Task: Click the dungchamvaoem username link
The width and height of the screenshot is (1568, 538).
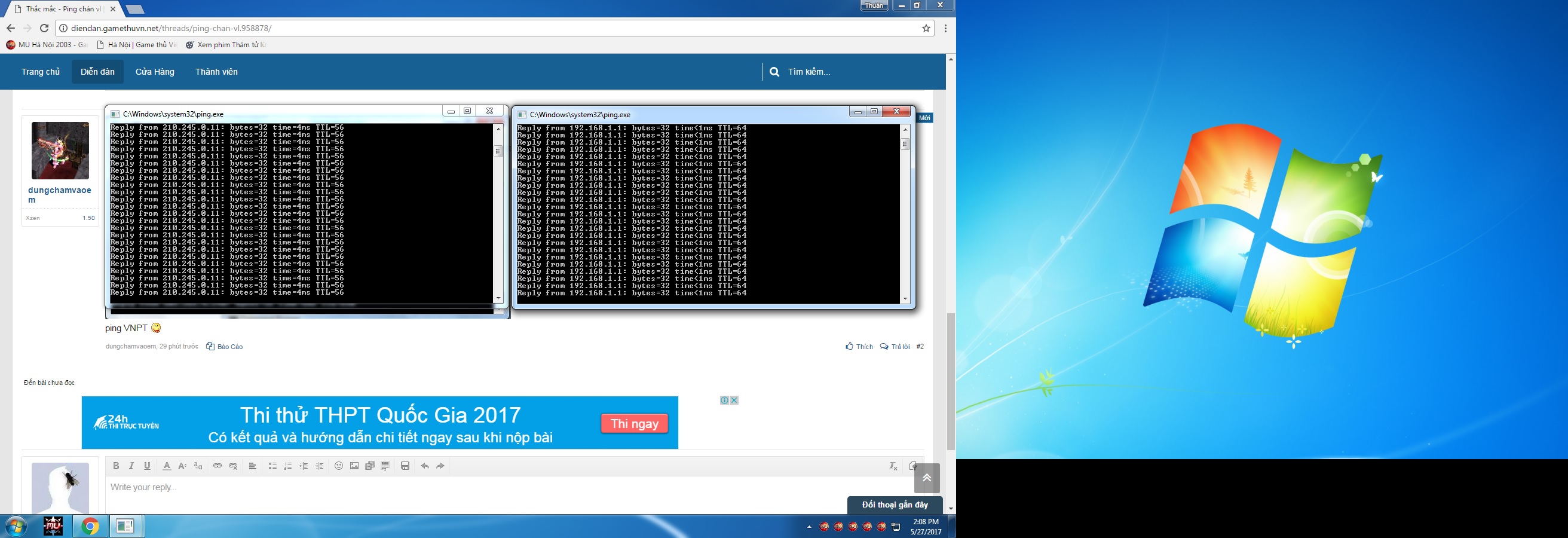Action: point(60,195)
